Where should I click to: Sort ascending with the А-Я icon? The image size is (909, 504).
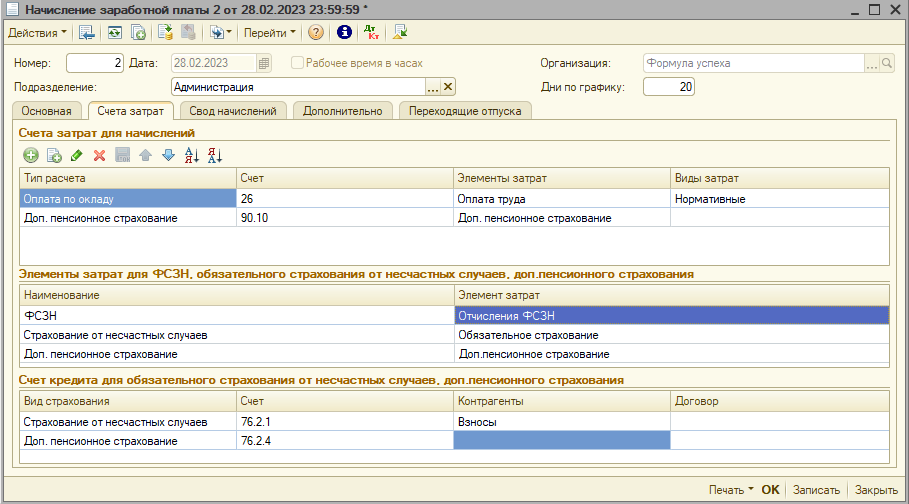pos(192,155)
